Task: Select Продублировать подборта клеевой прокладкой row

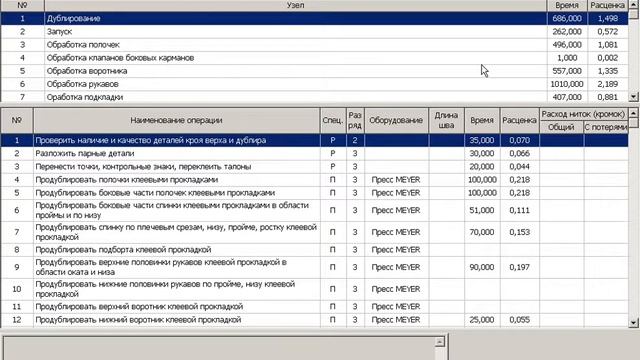Action: pyautogui.click(x=314, y=249)
